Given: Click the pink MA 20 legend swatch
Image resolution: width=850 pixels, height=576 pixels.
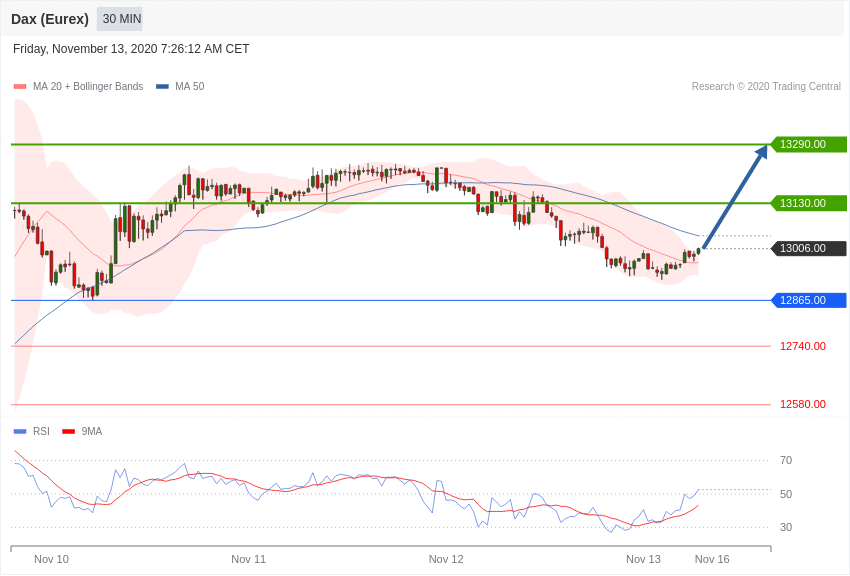Looking at the screenshot, I should [20, 87].
